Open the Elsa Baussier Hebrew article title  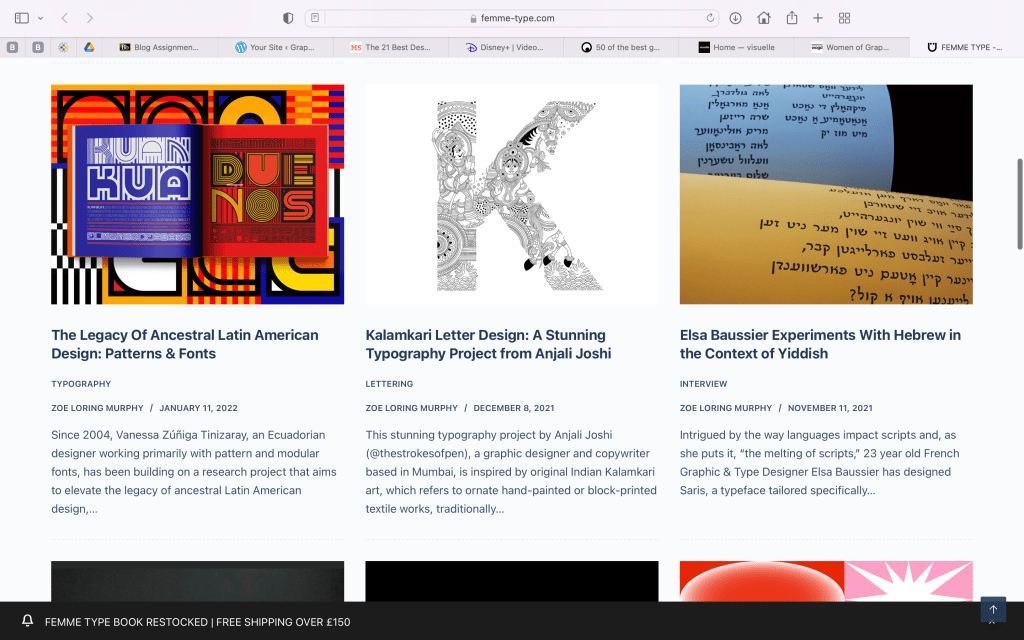click(820, 344)
